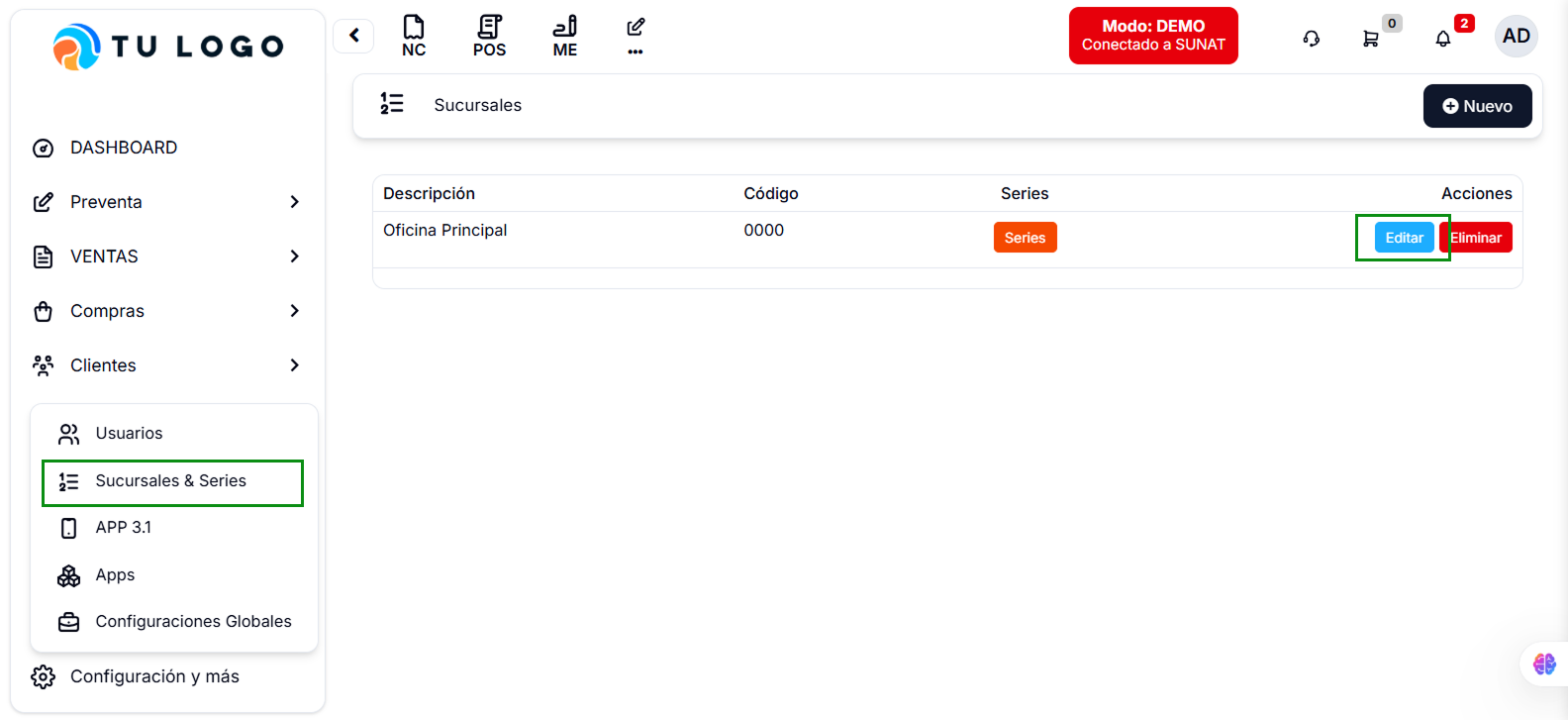Open the POS shortcut in top toolbar
The image size is (1568, 720).
tap(489, 37)
